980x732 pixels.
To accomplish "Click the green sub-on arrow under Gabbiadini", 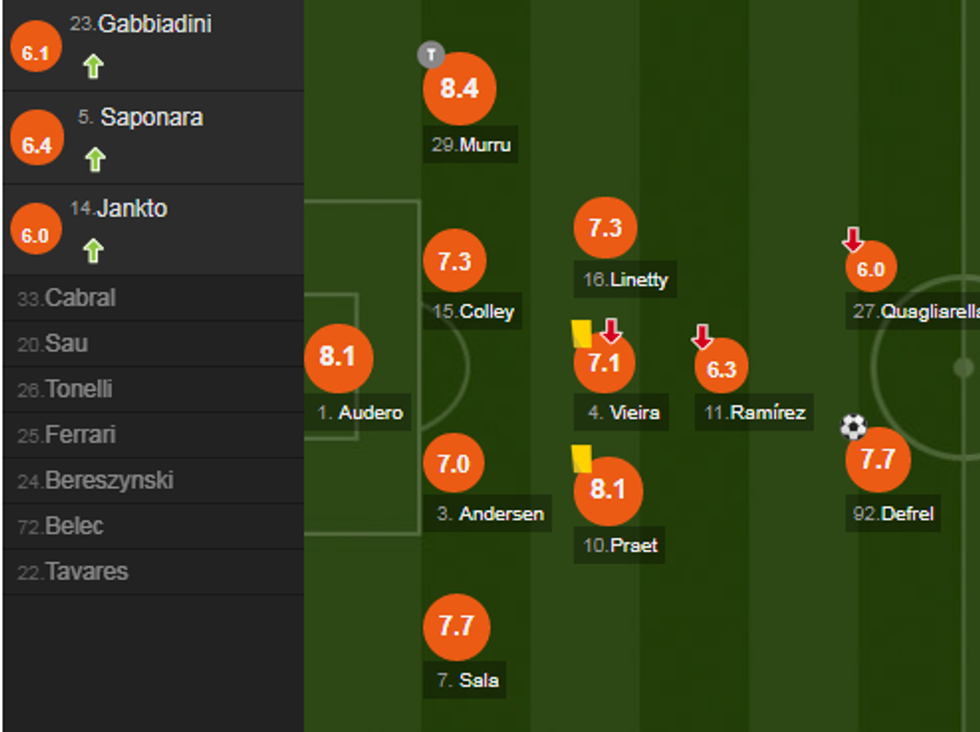I will point(93,67).
